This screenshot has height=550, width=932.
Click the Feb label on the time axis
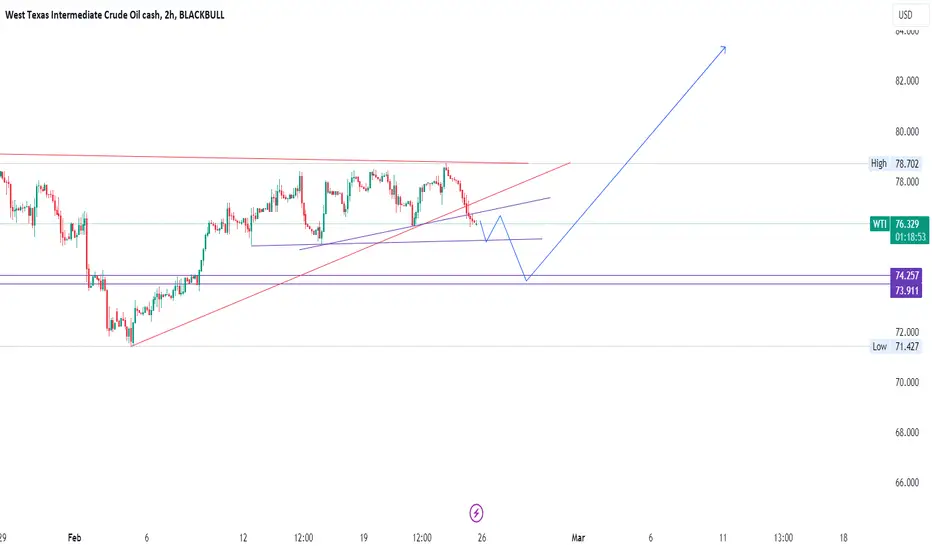pyautogui.click(x=74, y=538)
